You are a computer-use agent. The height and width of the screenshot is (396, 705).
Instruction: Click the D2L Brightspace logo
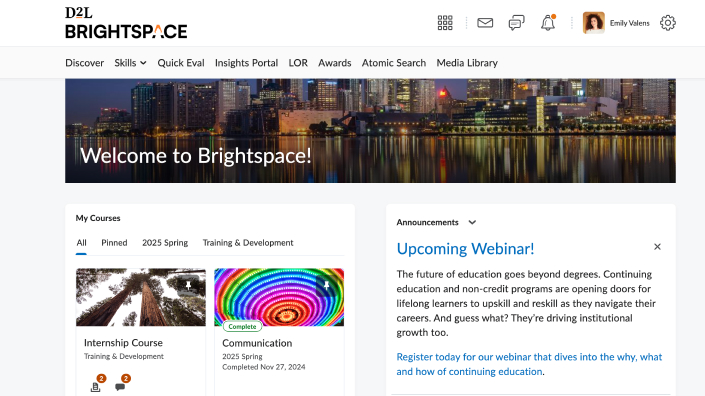126,23
